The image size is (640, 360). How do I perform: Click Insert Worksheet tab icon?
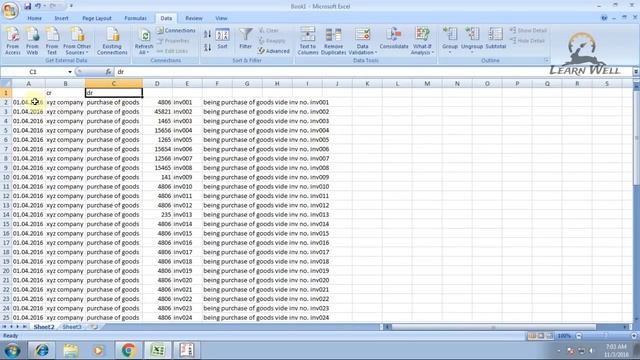pyautogui.click(x=93, y=327)
